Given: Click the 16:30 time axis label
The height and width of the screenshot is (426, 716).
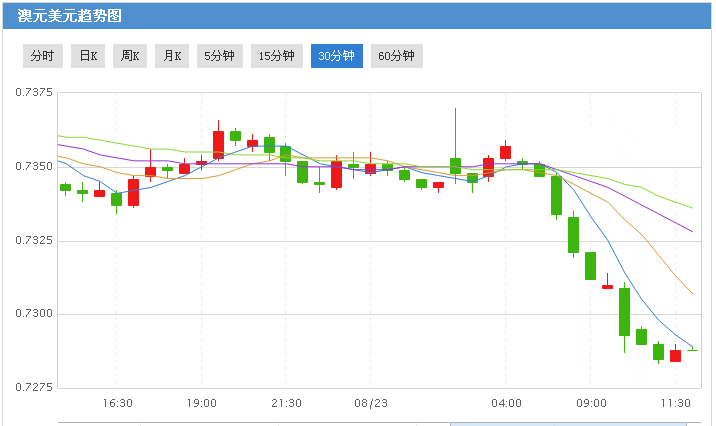Looking at the screenshot, I should 118,403.
